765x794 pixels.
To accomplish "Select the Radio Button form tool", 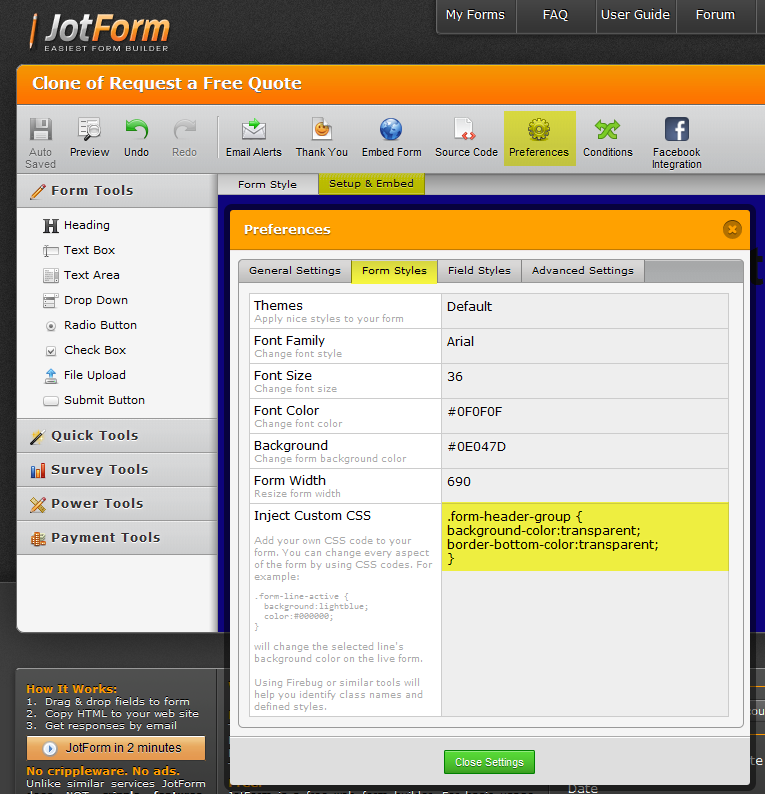I will [99, 325].
